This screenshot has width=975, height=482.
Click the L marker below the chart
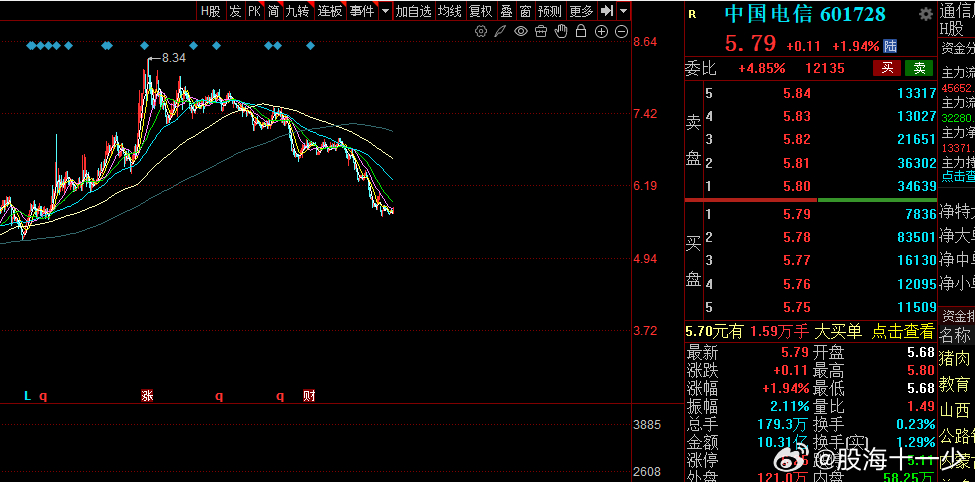27,396
